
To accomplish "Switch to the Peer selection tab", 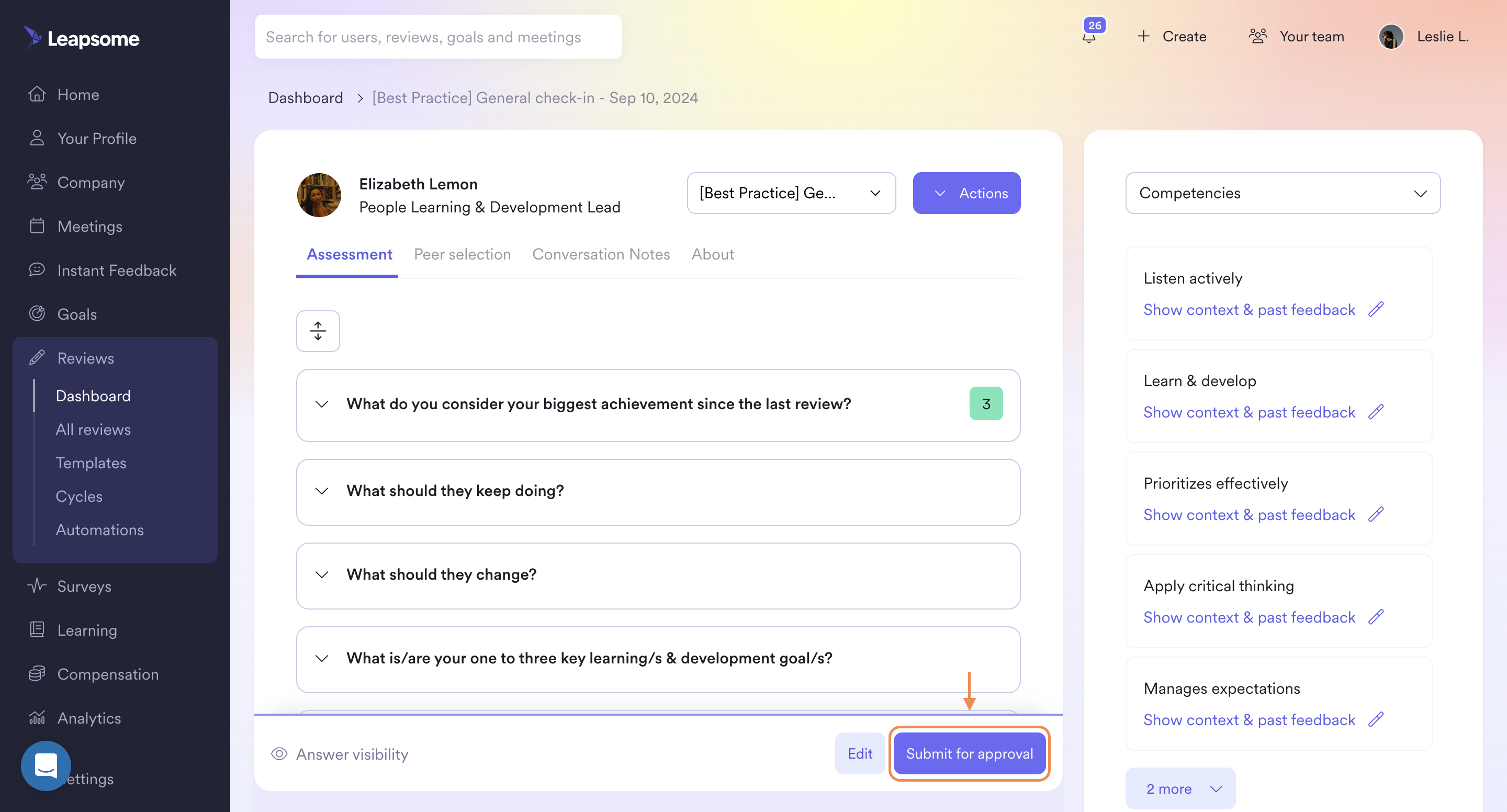I will coord(462,254).
